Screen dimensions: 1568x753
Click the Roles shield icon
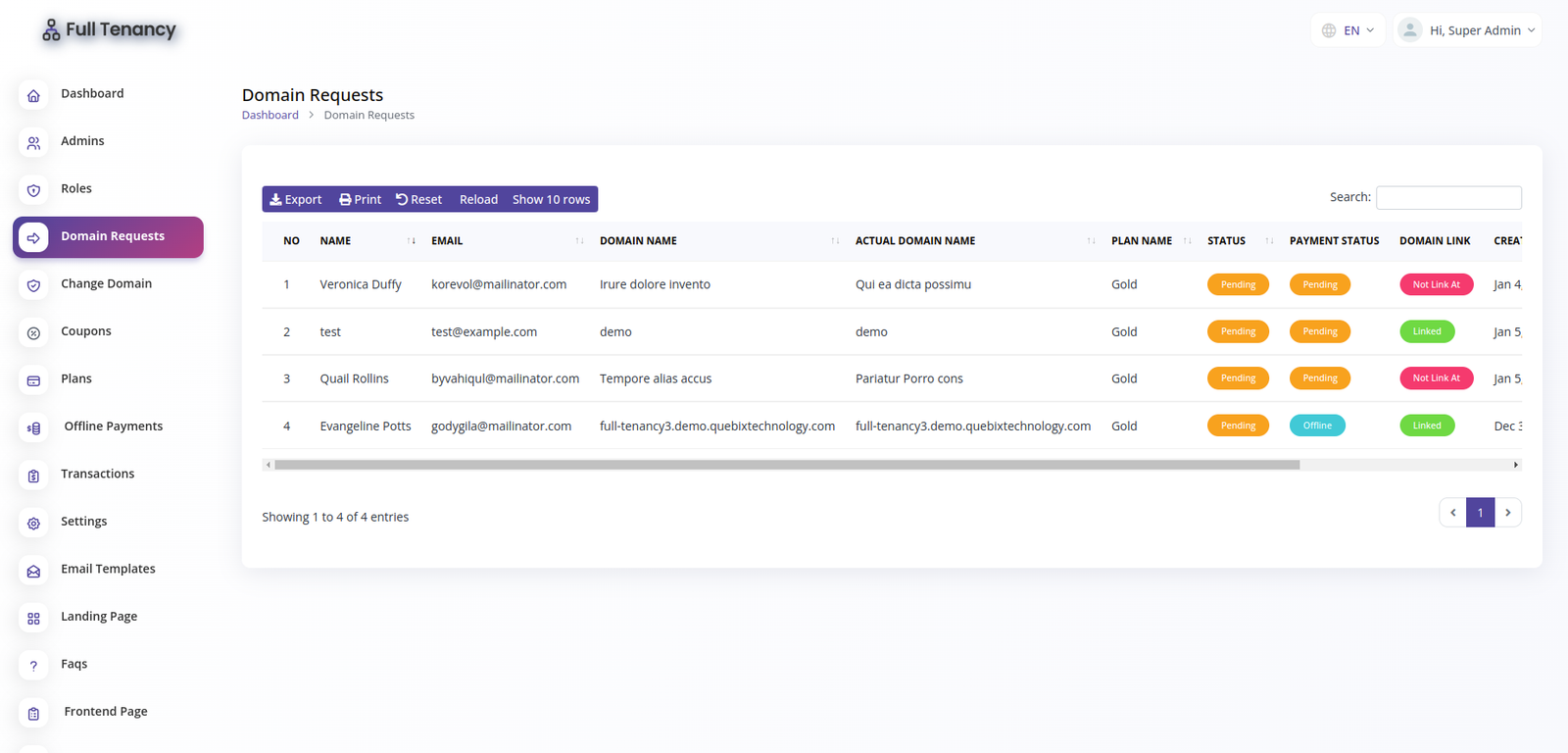point(33,190)
